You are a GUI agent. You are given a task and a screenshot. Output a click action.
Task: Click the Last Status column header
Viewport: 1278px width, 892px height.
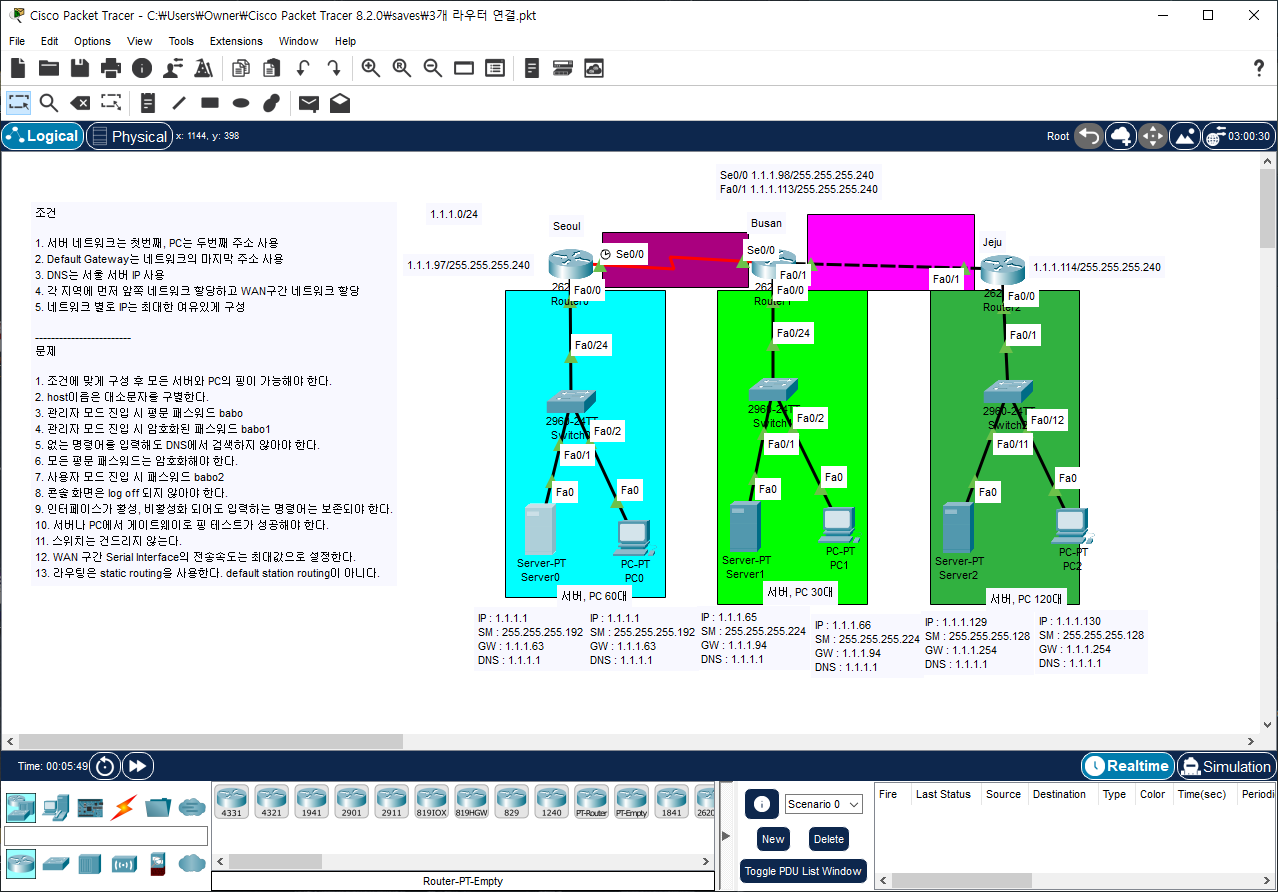click(943, 794)
